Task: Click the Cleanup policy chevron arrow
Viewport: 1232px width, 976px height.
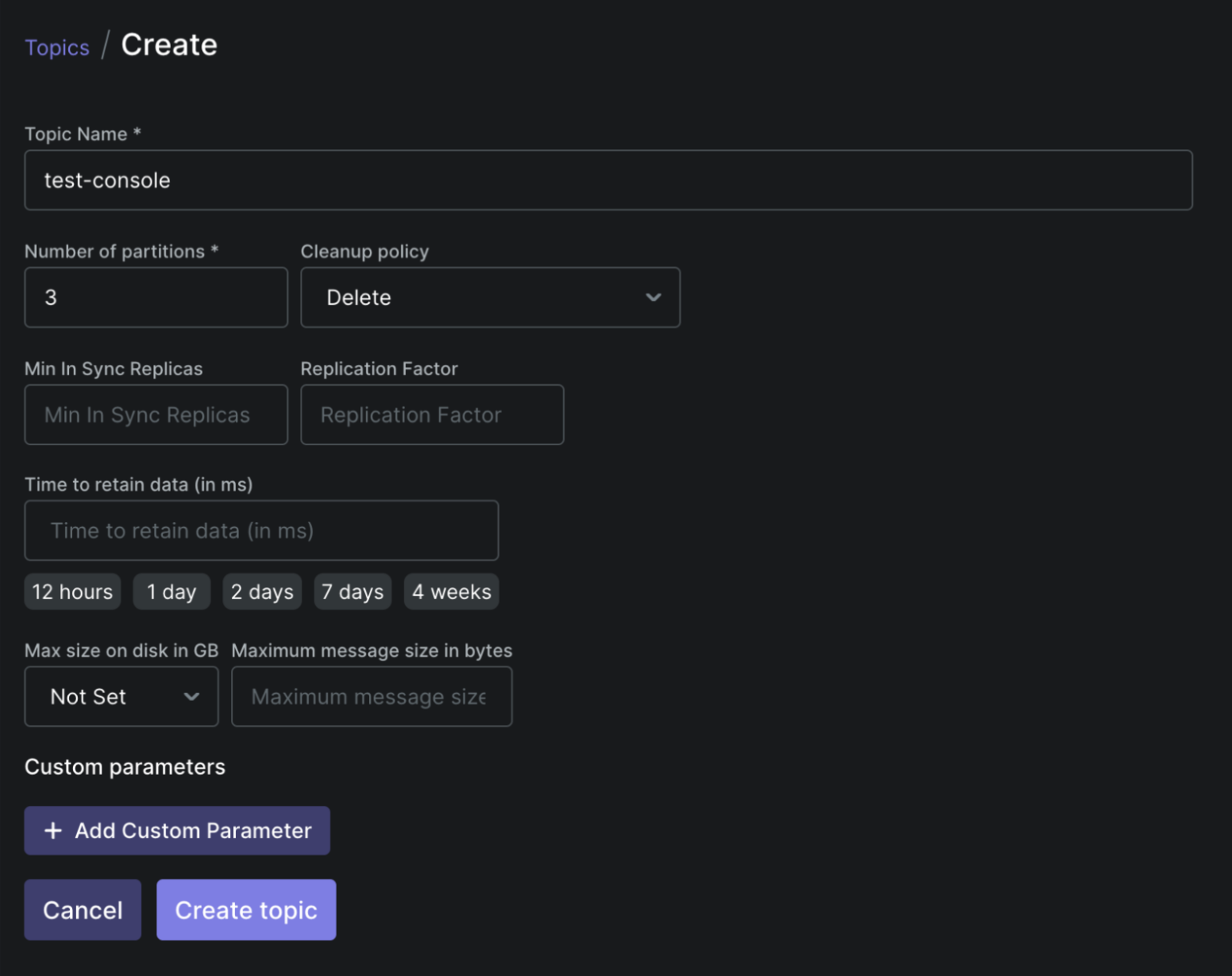Action: pos(654,298)
